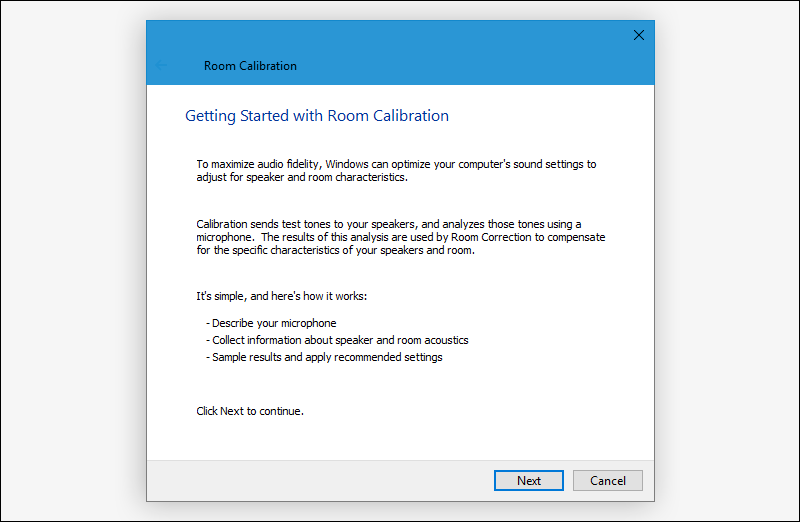The height and width of the screenshot is (522, 800).
Task: Click the paragraph starting 'Calibration sends test tones'
Action: pyautogui.click(x=401, y=237)
